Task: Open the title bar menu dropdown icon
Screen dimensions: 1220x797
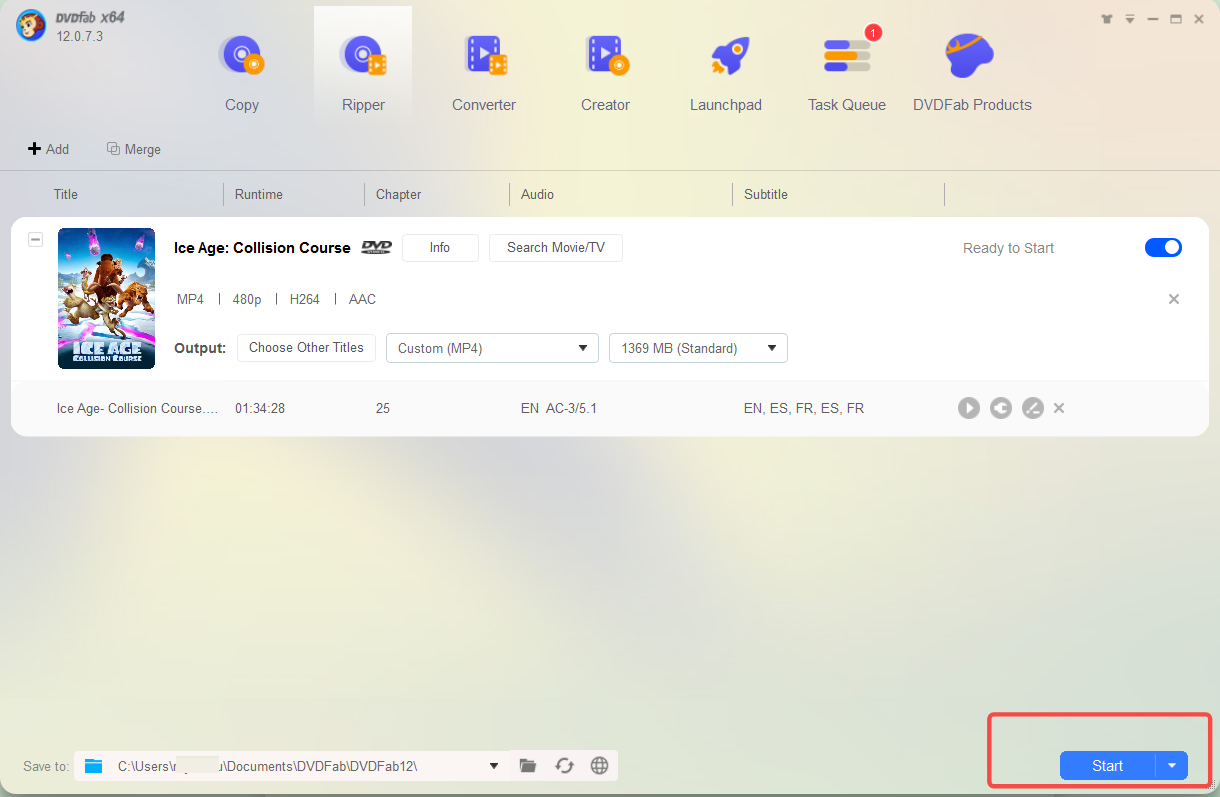Action: pyautogui.click(x=1130, y=19)
